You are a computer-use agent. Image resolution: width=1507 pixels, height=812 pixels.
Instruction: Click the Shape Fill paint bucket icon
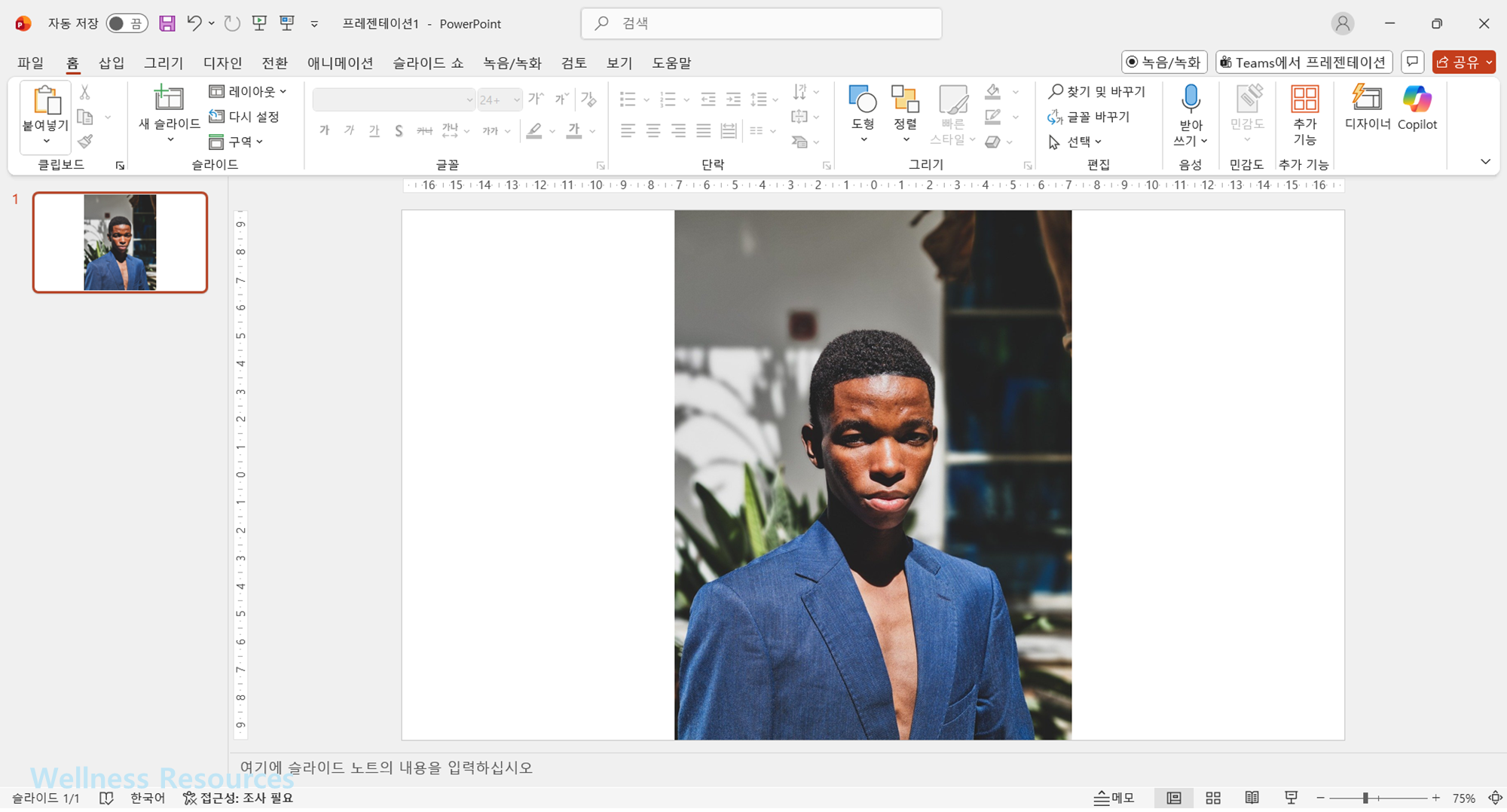click(x=993, y=92)
